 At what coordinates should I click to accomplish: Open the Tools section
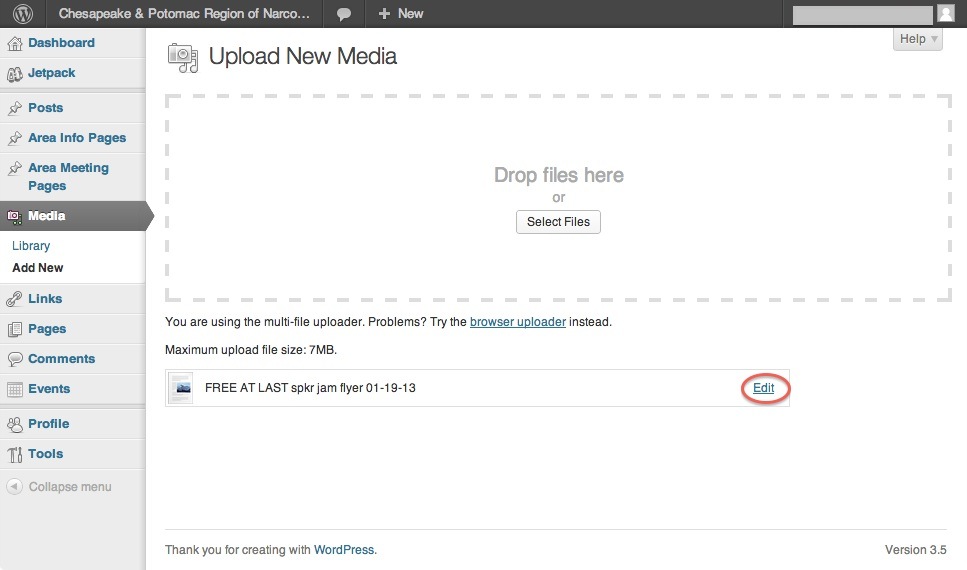coord(46,453)
